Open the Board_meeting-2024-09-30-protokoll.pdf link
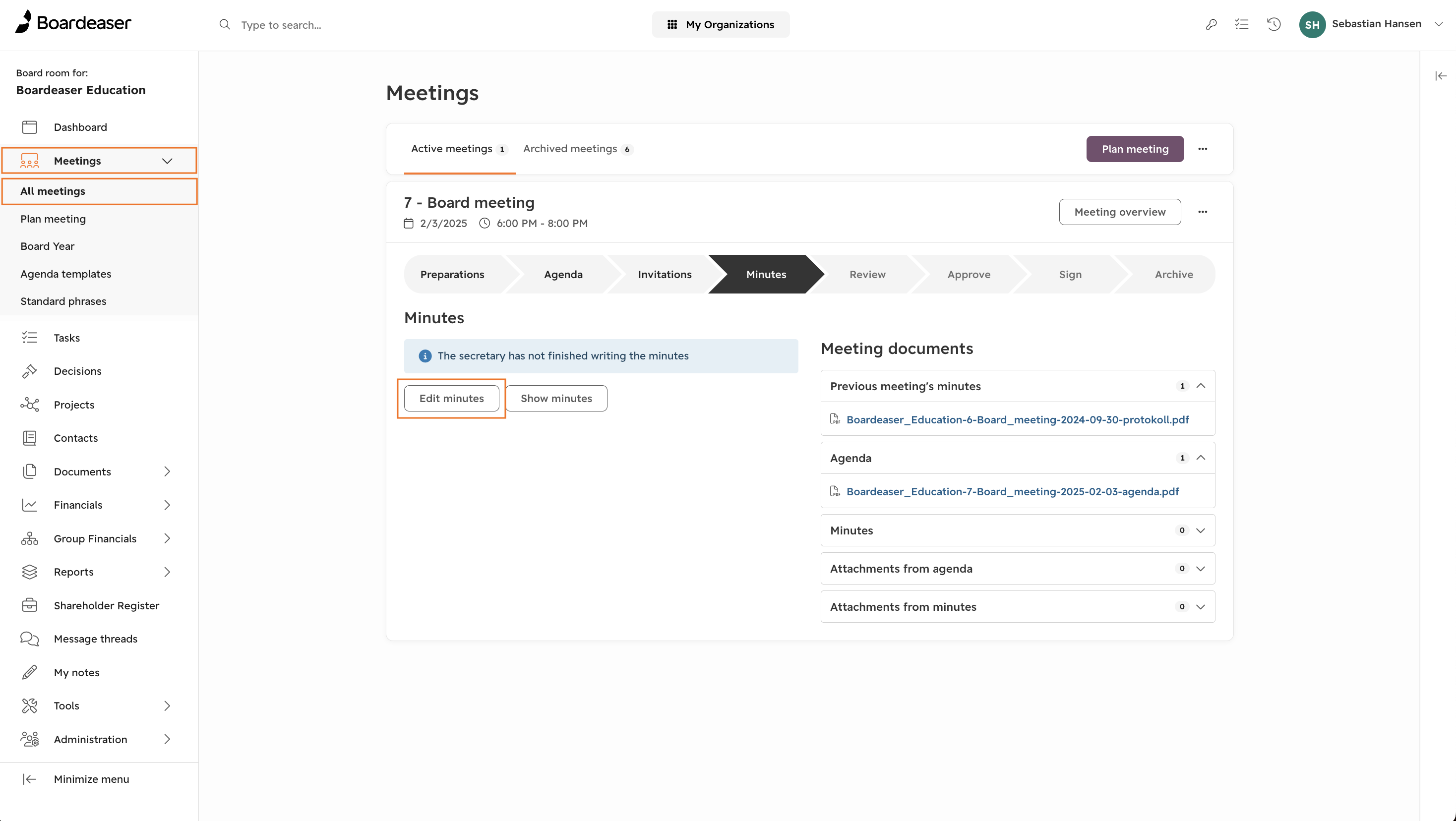Image resolution: width=1456 pixels, height=821 pixels. click(x=1018, y=419)
